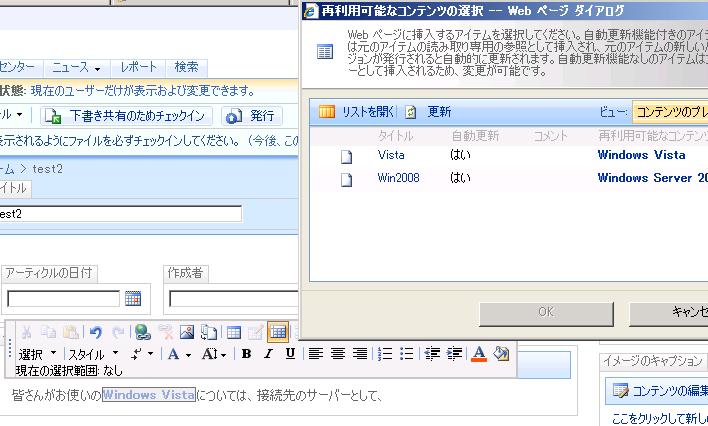Toggle underline formatting
708x426 pixels.
(x=290, y=354)
